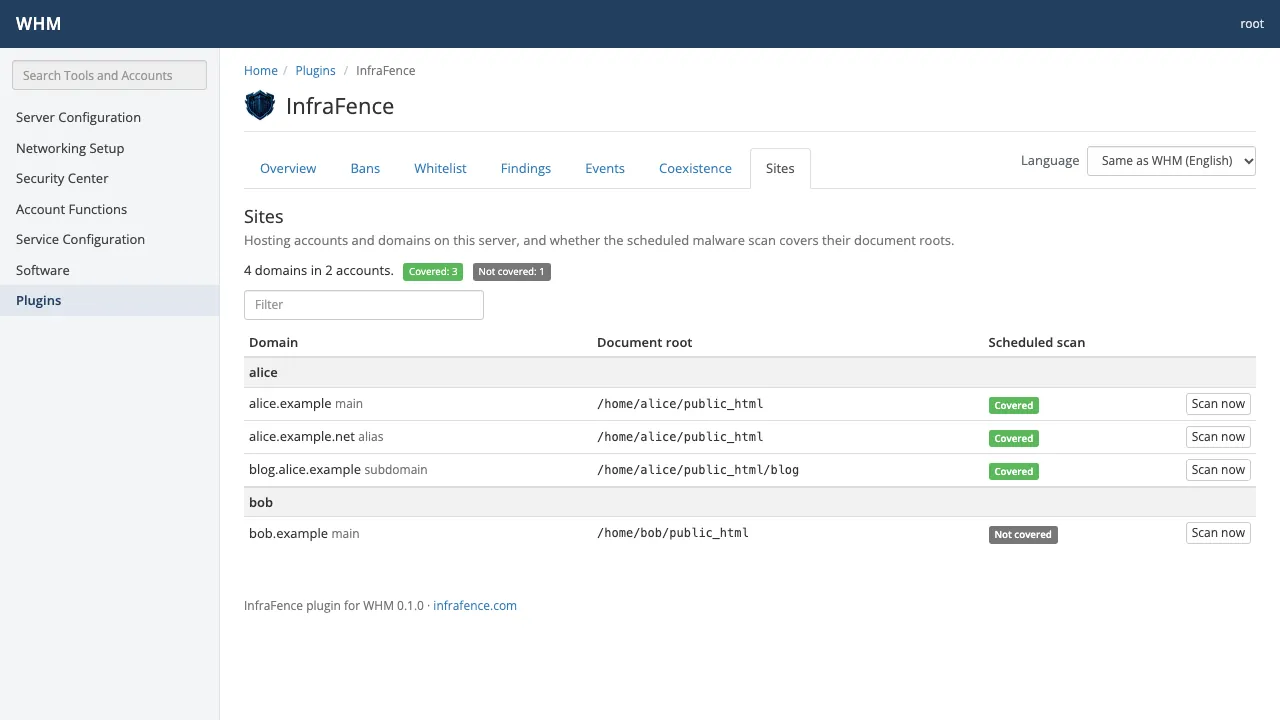This screenshot has height=720, width=1280.
Task: Click the /home/bob/public_html path
Action: tap(673, 533)
